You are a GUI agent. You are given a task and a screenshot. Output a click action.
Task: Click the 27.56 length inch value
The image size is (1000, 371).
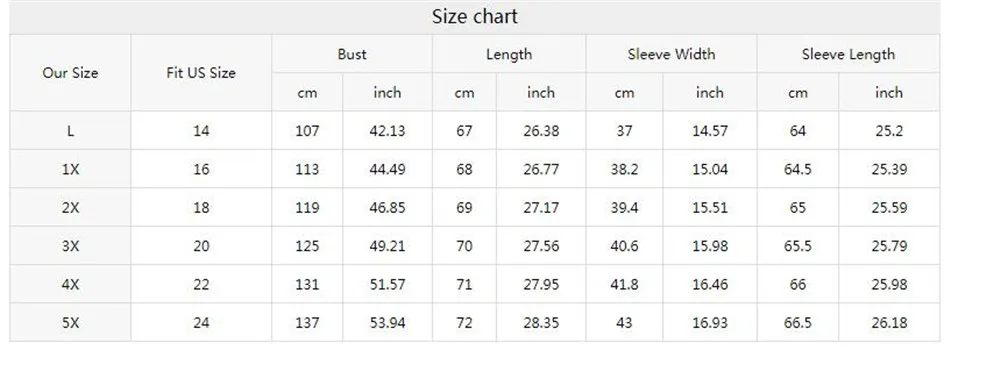[x=541, y=246]
